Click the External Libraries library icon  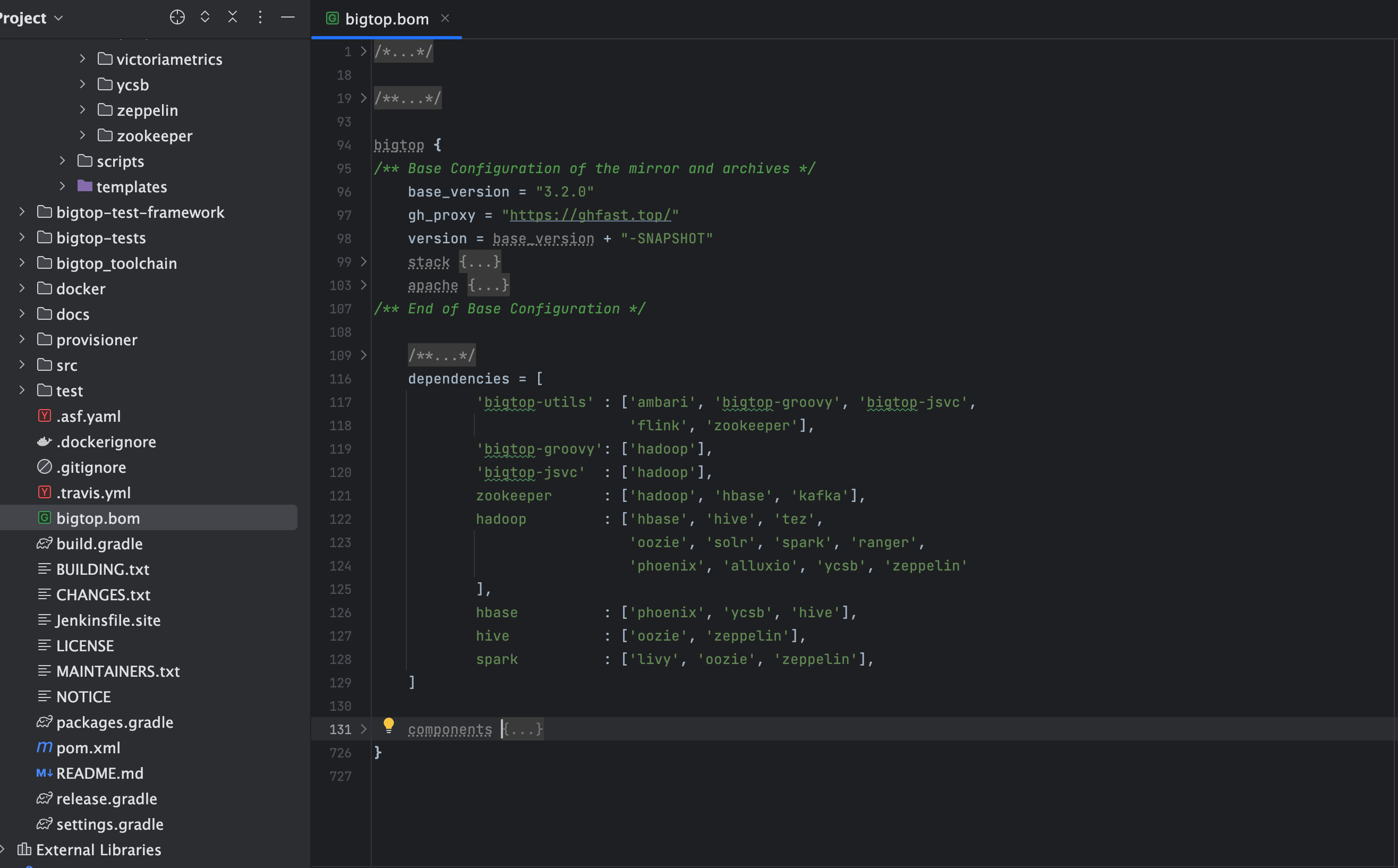tap(24, 848)
